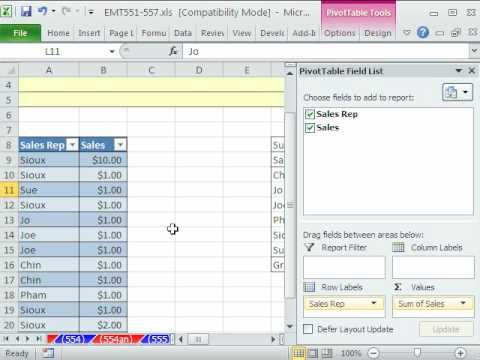480x360 pixels.
Task: Open the Sales Rep column filter dropdown
Action: [x=72, y=145]
